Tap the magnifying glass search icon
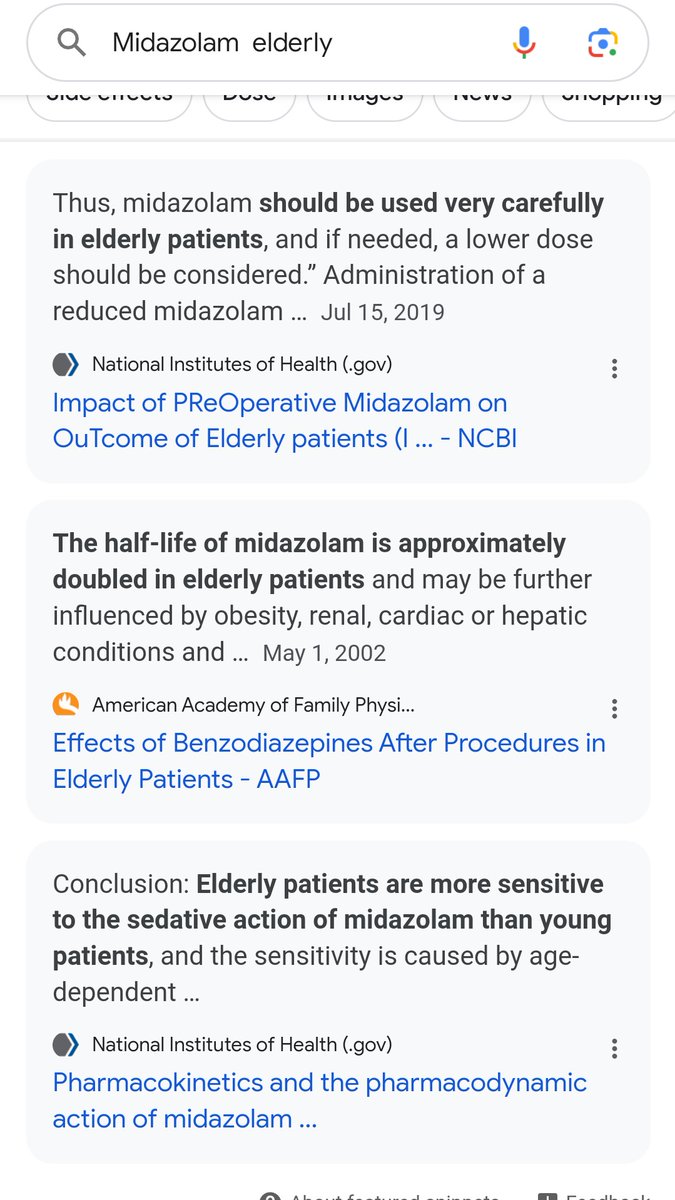Image resolution: width=675 pixels, height=1200 pixels. point(71,43)
